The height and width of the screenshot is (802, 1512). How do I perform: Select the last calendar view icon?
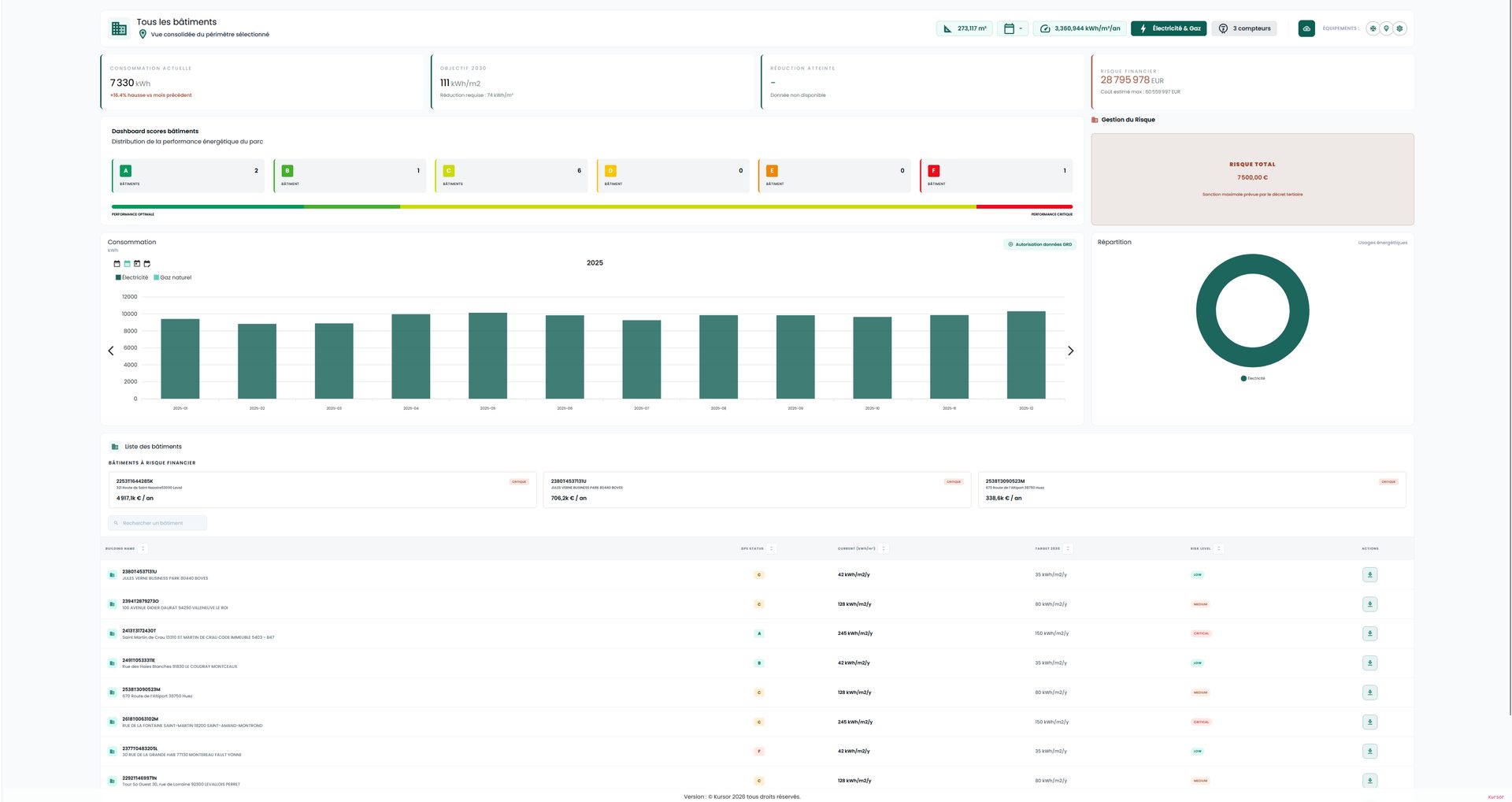(147, 264)
